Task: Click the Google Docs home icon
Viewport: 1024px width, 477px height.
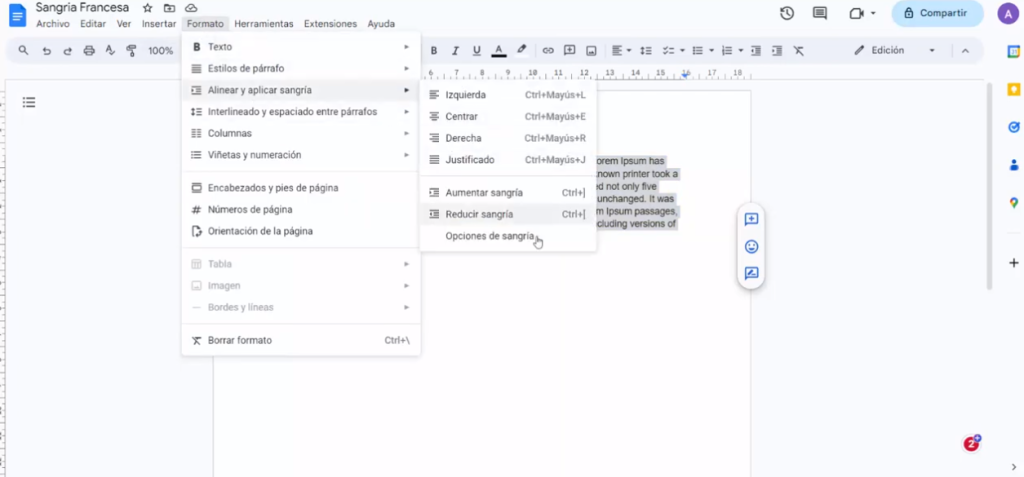Action: [x=17, y=15]
